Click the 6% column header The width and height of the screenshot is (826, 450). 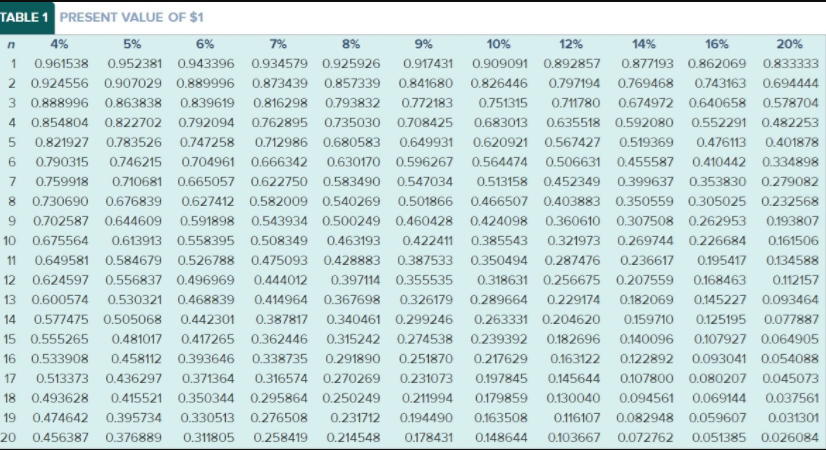point(205,44)
